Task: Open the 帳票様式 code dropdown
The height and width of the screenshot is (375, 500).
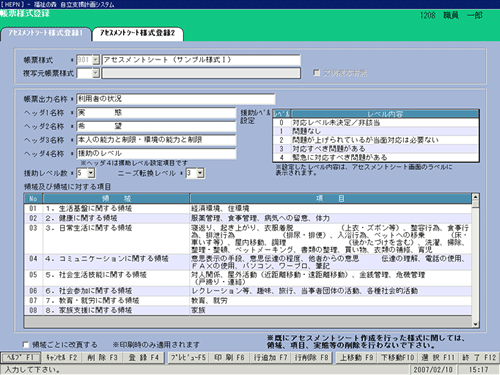Action: [96, 60]
